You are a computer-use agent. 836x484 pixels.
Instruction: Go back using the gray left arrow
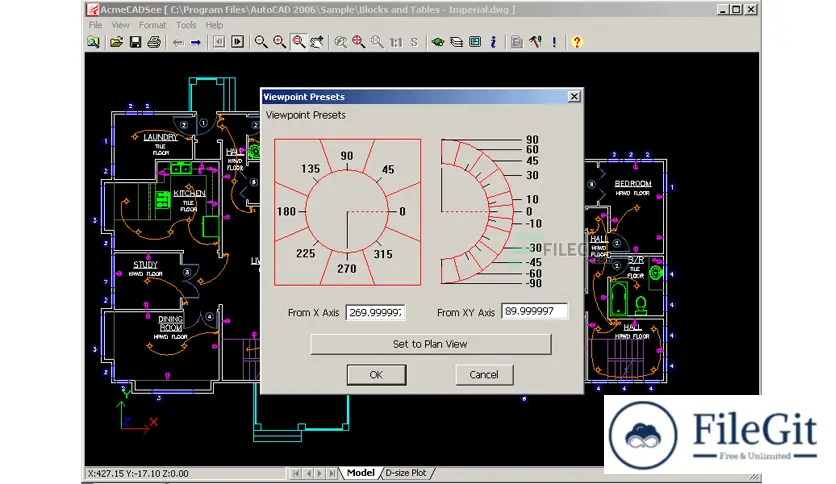pos(178,42)
